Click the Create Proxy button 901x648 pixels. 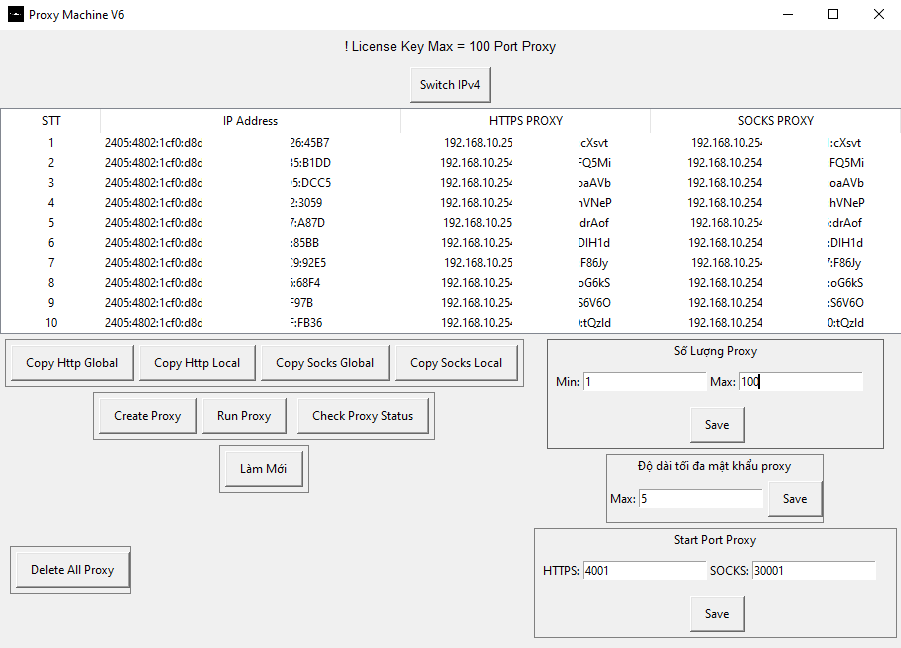(148, 416)
